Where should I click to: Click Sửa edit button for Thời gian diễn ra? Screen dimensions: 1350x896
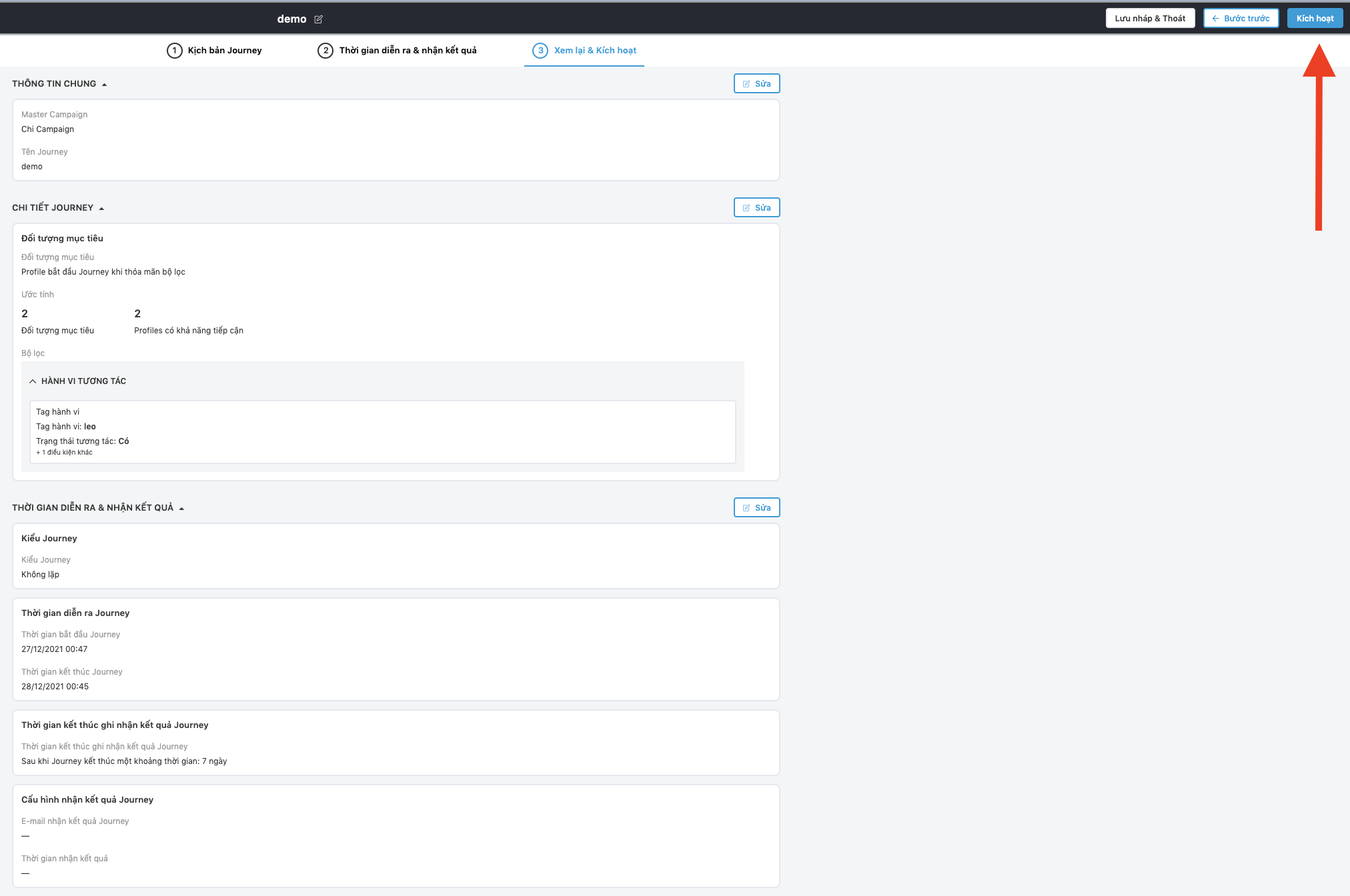coord(756,508)
